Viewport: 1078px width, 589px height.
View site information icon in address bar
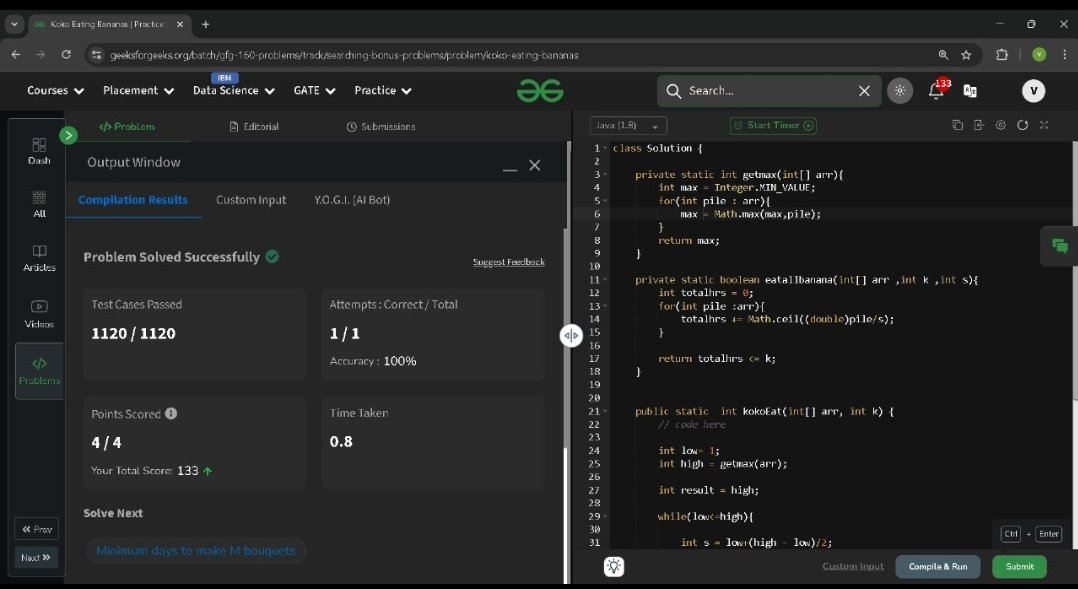[96, 55]
